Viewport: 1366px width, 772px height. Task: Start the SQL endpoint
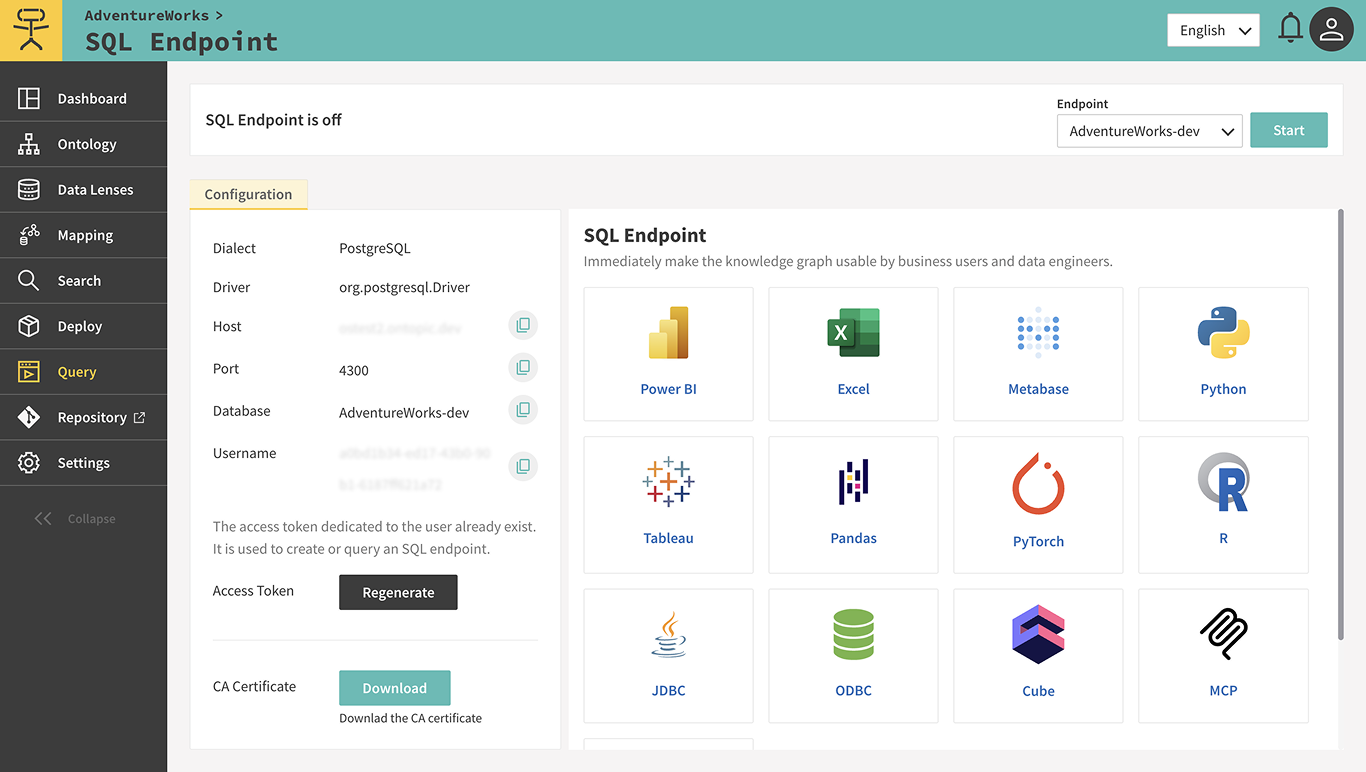pos(1289,130)
